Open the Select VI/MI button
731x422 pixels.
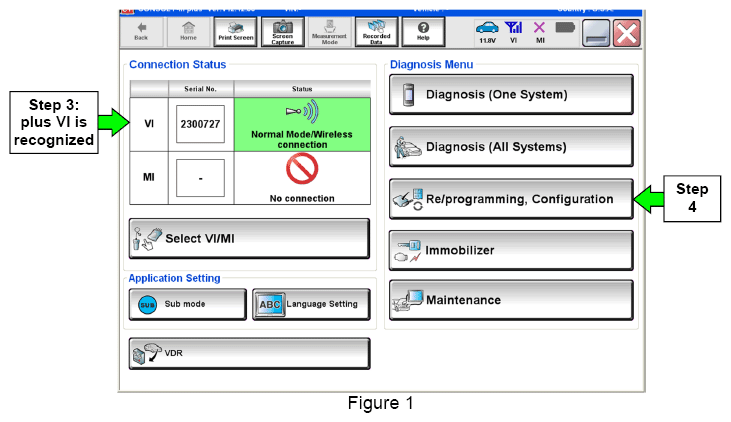[249, 238]
